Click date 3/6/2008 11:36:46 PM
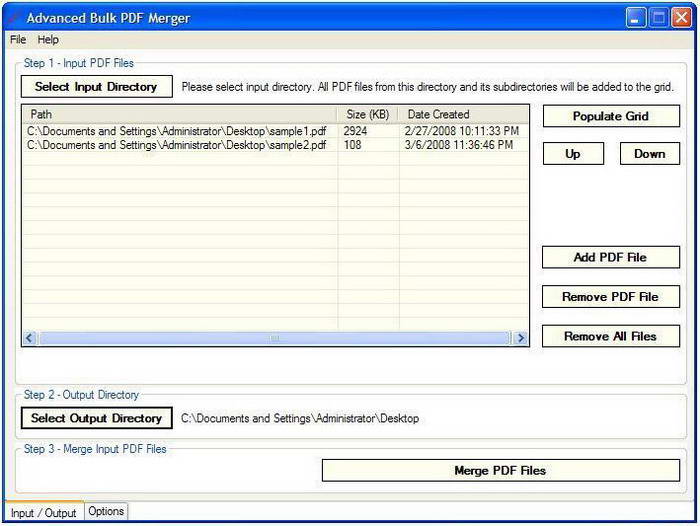This screenshot has height=526, width=700. click(459, 145)
